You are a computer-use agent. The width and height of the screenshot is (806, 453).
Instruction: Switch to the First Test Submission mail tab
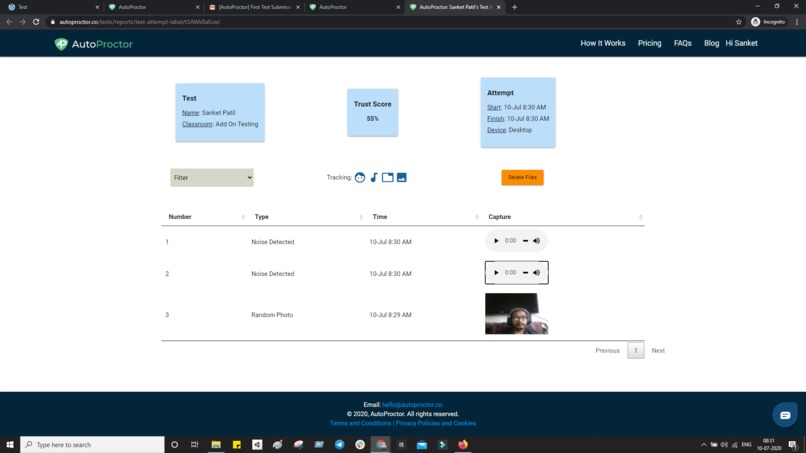(253, 7)
